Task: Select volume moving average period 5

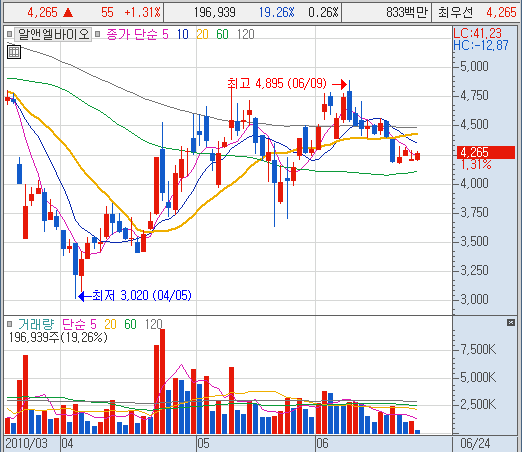Action: (93, 324)
